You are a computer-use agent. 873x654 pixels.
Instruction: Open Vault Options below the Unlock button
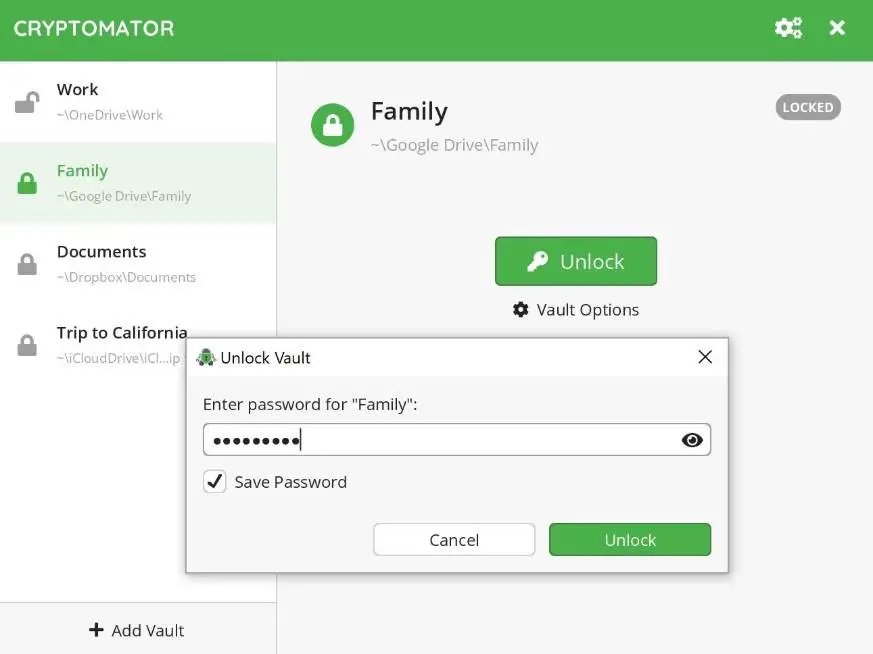576,310
